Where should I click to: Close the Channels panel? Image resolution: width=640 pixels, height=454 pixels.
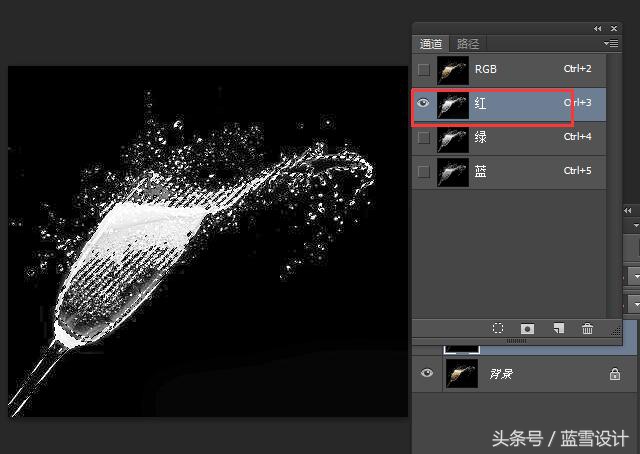tap(614, 29)
